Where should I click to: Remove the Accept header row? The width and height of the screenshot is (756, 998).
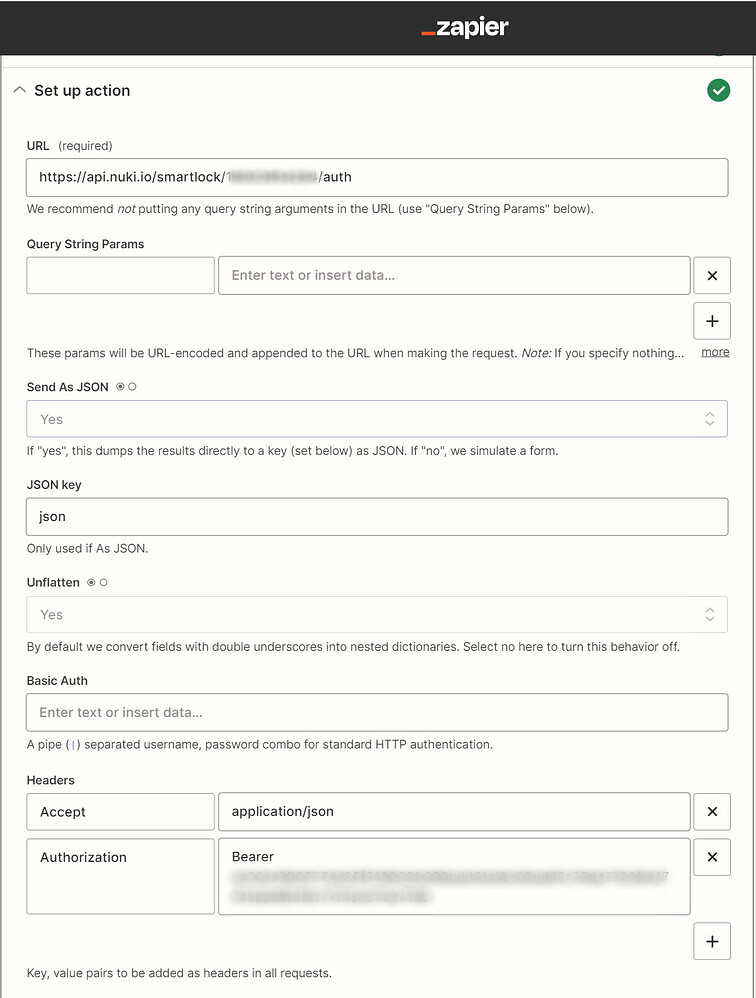[x=712, y=811]
